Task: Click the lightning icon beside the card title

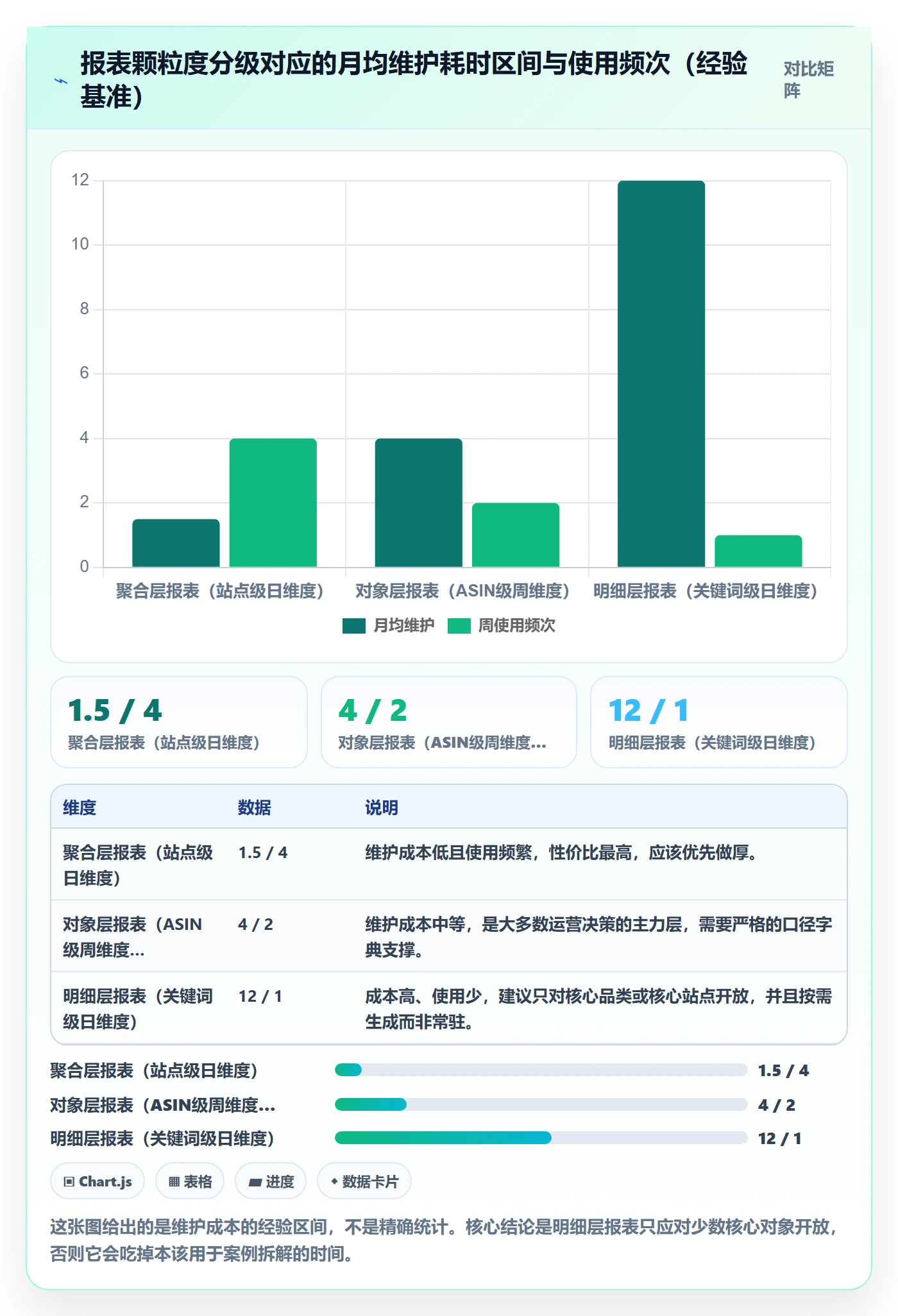Action: pos(61,81)
